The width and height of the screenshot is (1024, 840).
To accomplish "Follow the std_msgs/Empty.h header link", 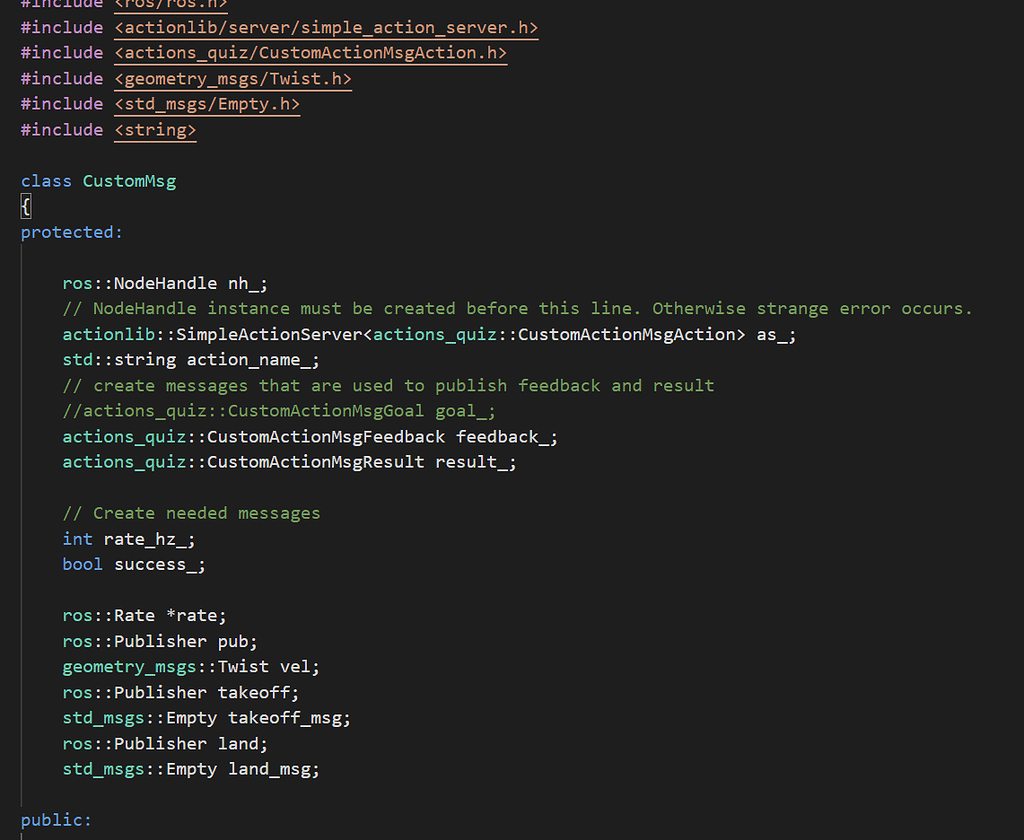I will click(206, 104).
